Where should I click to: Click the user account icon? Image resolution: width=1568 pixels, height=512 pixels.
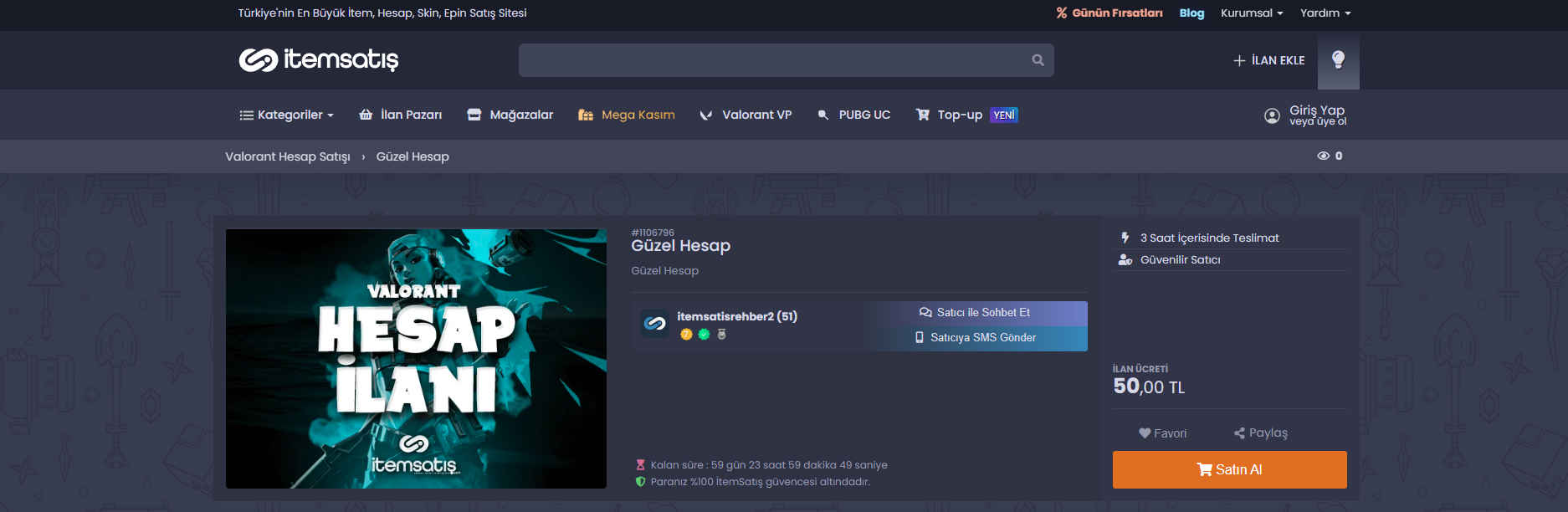(1272, 116)
